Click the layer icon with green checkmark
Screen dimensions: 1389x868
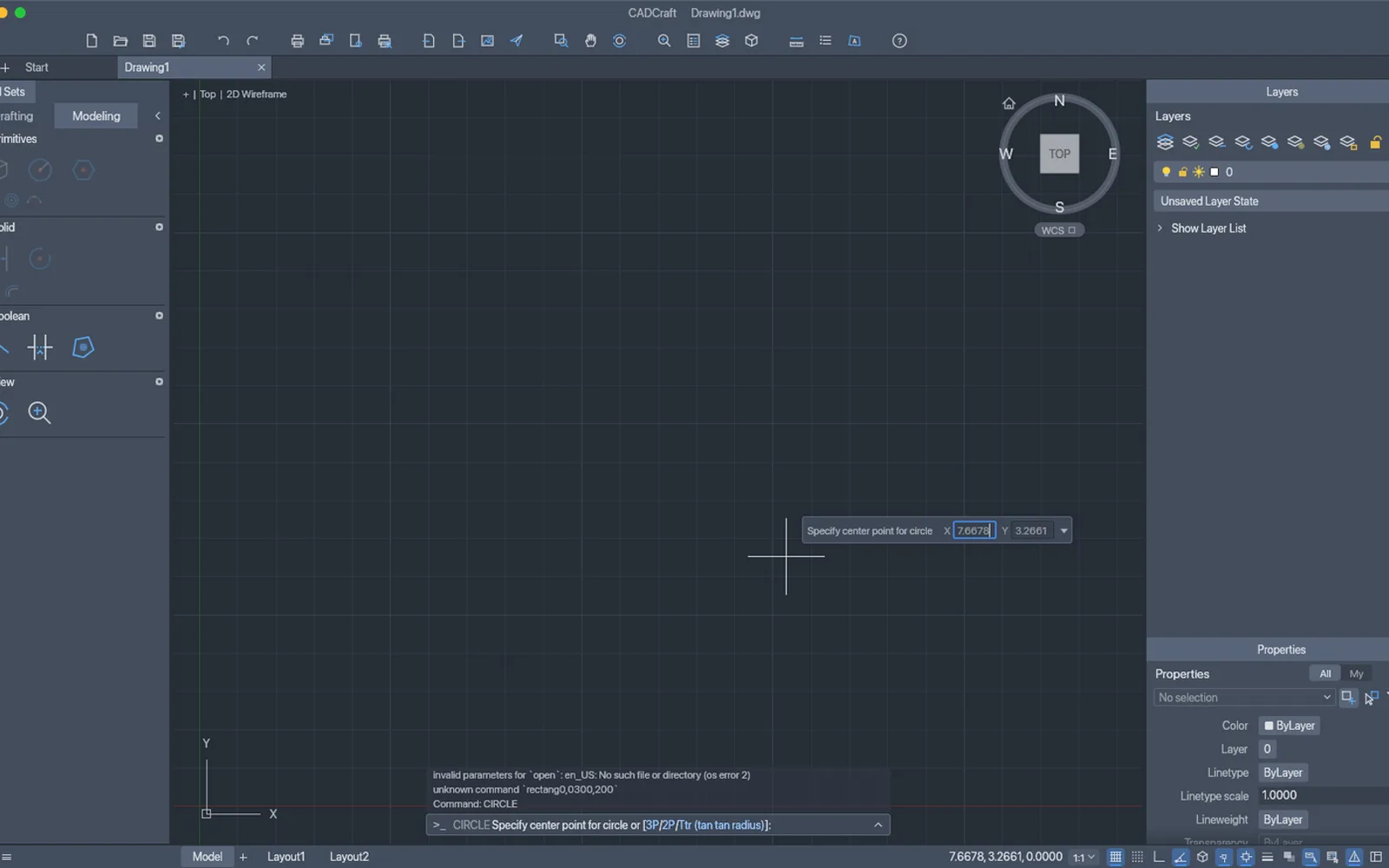click(x=1191, y=142)
